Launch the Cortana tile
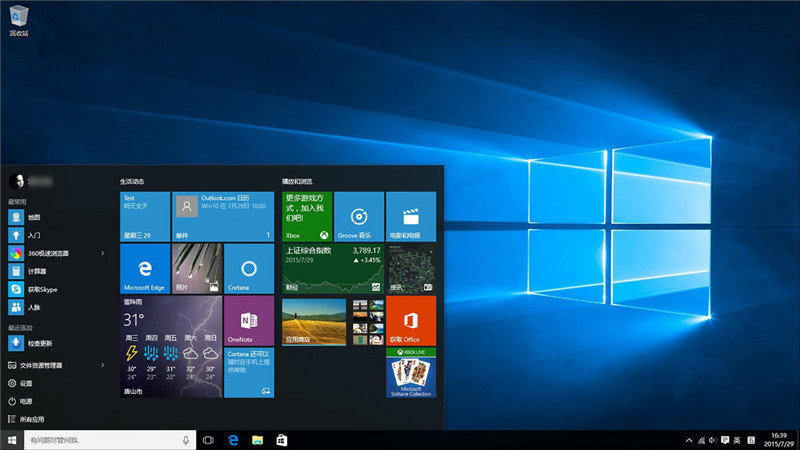The image size is (800, 450). click(x=249, y=269)
